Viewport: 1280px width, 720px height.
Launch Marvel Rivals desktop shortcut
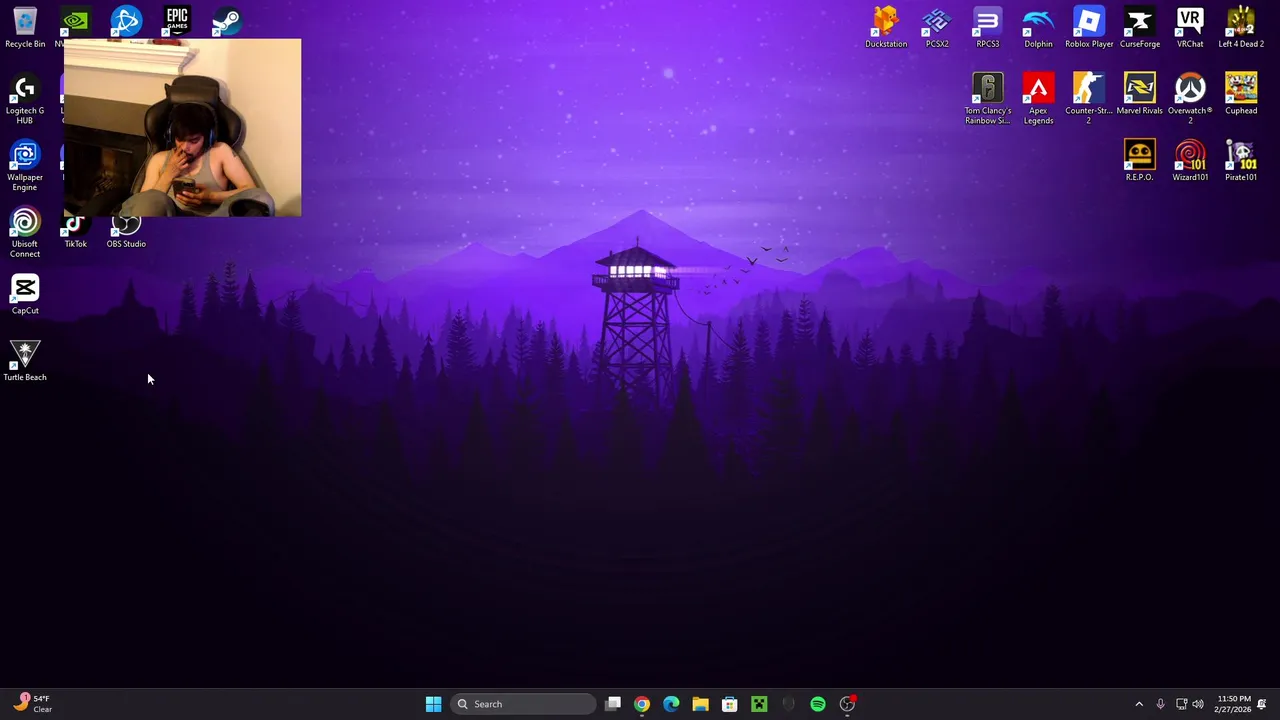(x=1140, y=94)
